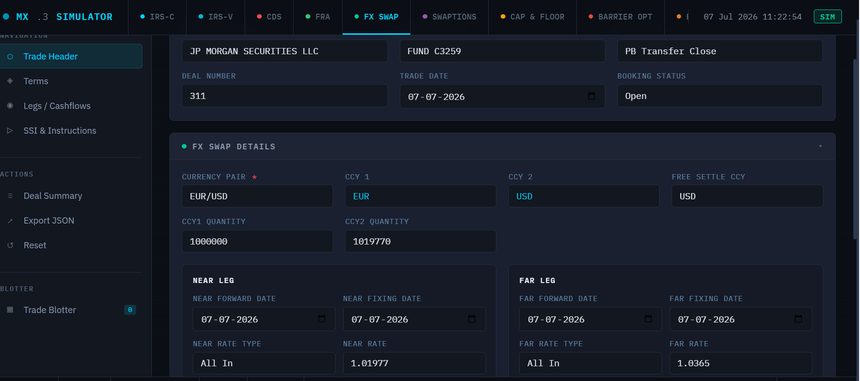The height and width of the screenshot is (381, 860).
Task: Open the Booking Status dropdown
Action: coord(720,96)
